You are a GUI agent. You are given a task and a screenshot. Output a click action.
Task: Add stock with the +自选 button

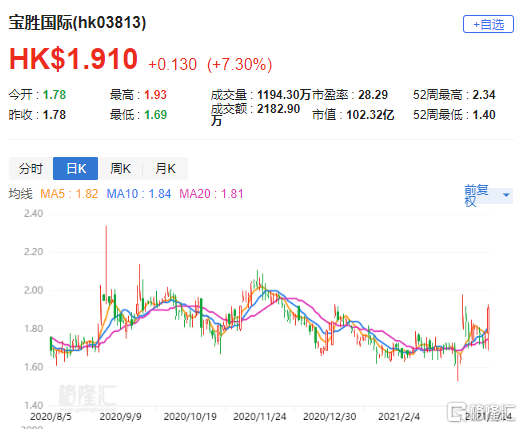[x=488, y=24]
